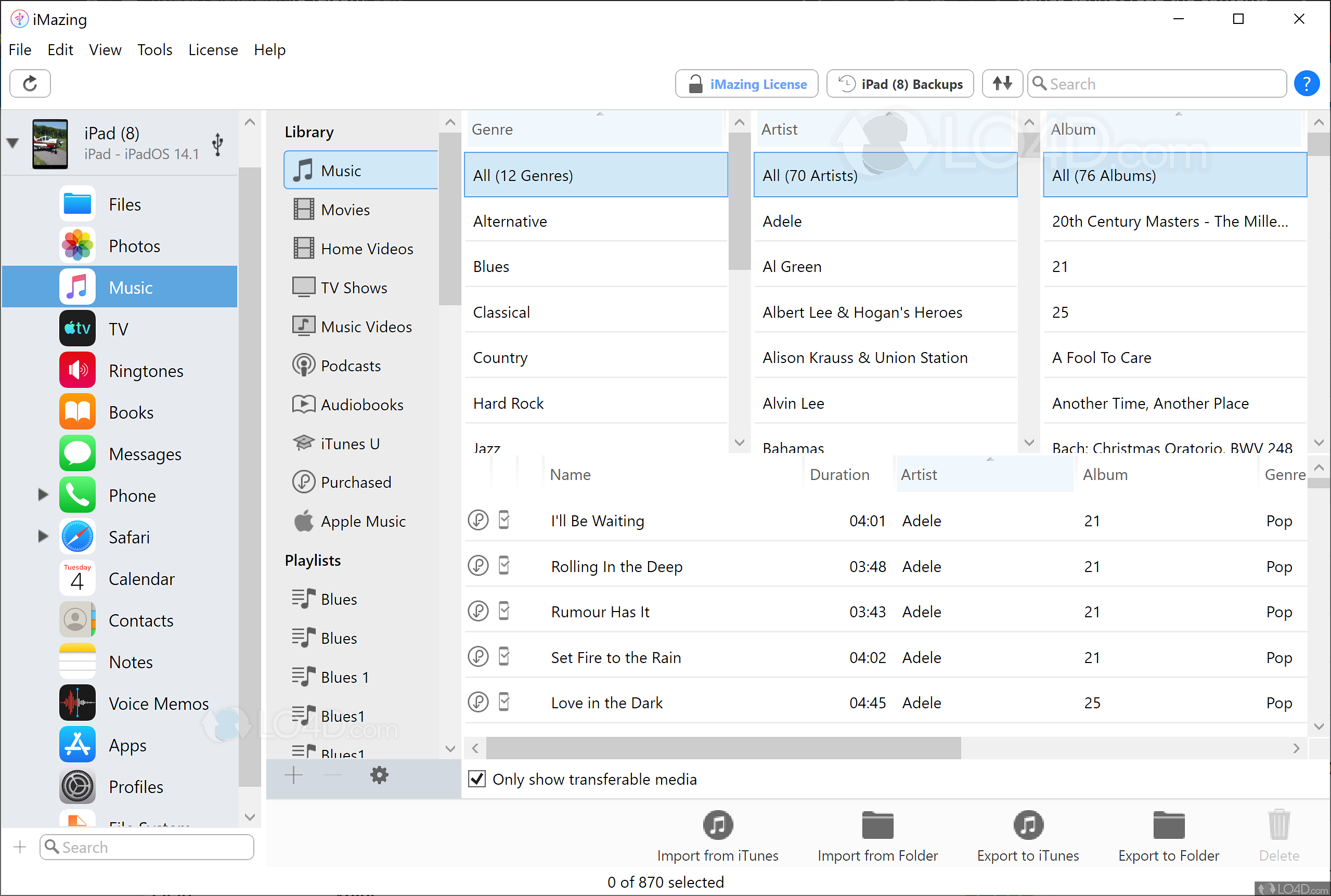Open the Files sidebar icon
The width and height of the screenshot is (1331, 896).
tap(77, 204)
